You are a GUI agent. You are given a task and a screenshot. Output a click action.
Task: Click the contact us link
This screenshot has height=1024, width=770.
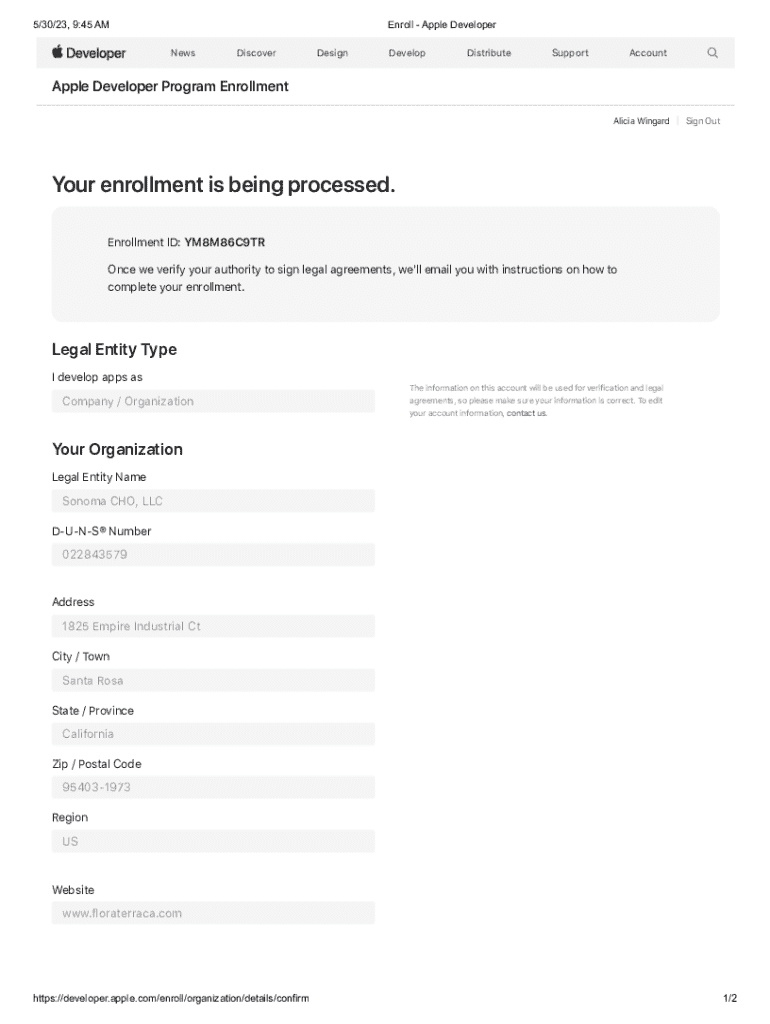[527, 413]
